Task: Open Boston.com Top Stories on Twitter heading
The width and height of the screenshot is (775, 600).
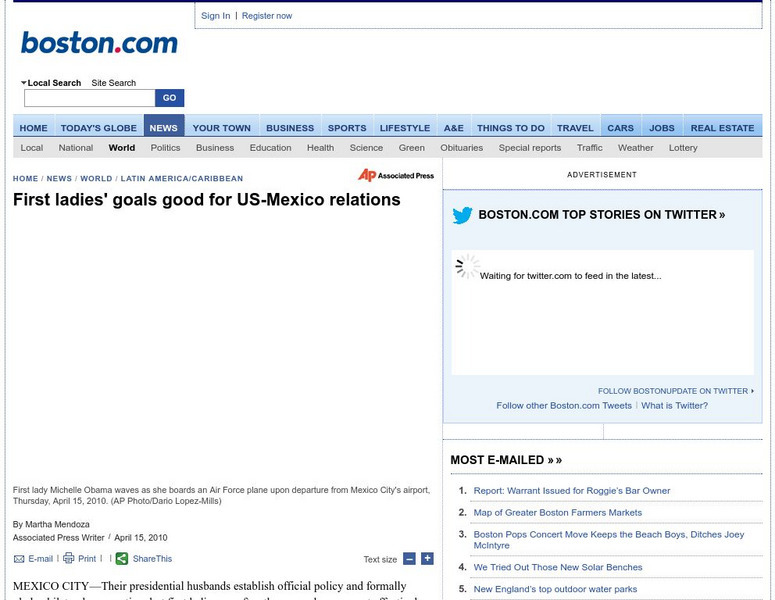Action: click(602, 214)
